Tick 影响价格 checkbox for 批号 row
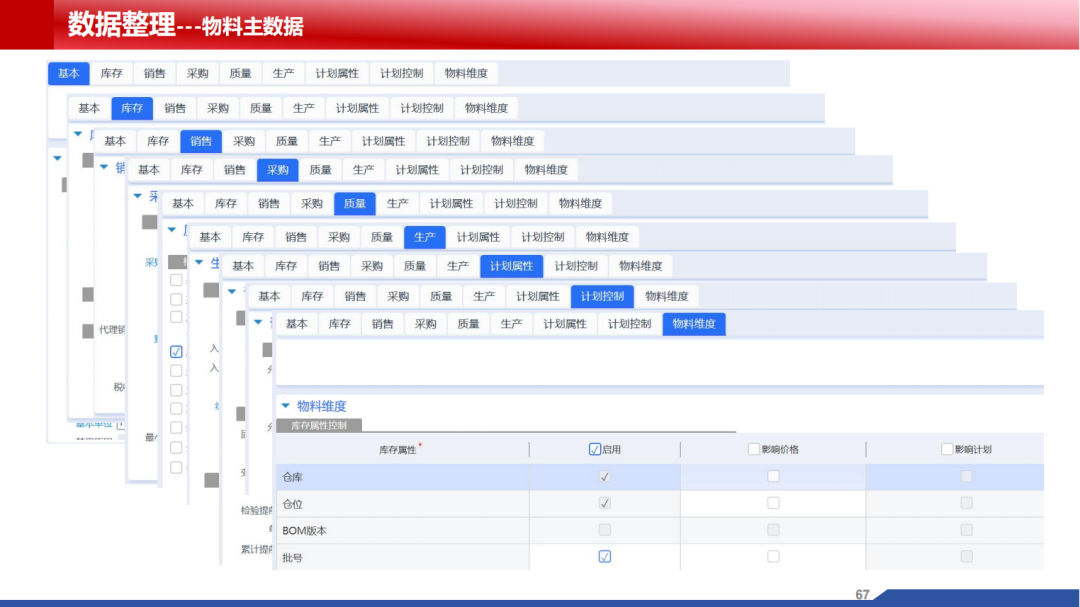The width and height of the screenshot is (1080, 607). click(773, 557)
